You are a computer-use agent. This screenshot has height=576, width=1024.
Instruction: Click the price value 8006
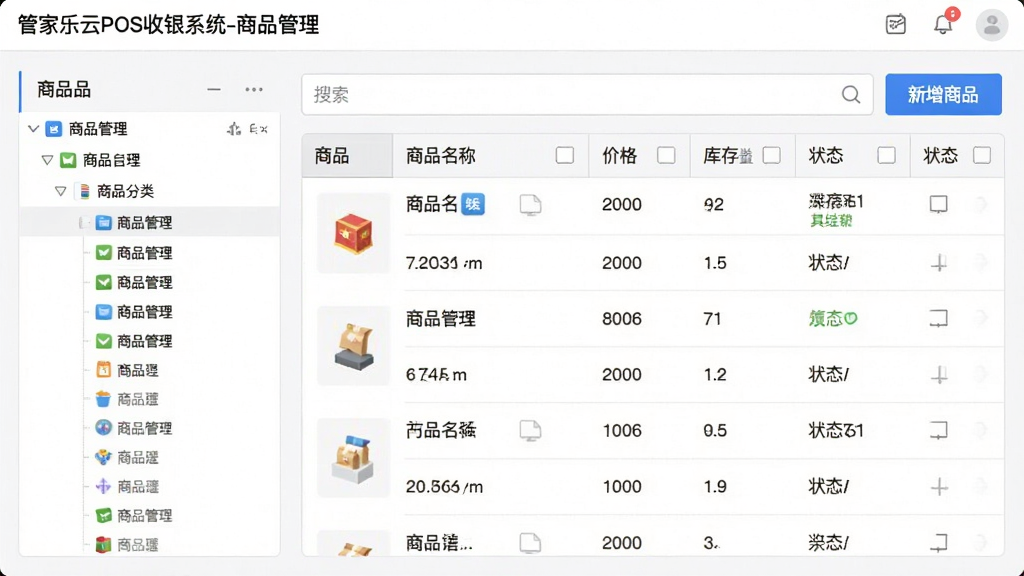622,319
